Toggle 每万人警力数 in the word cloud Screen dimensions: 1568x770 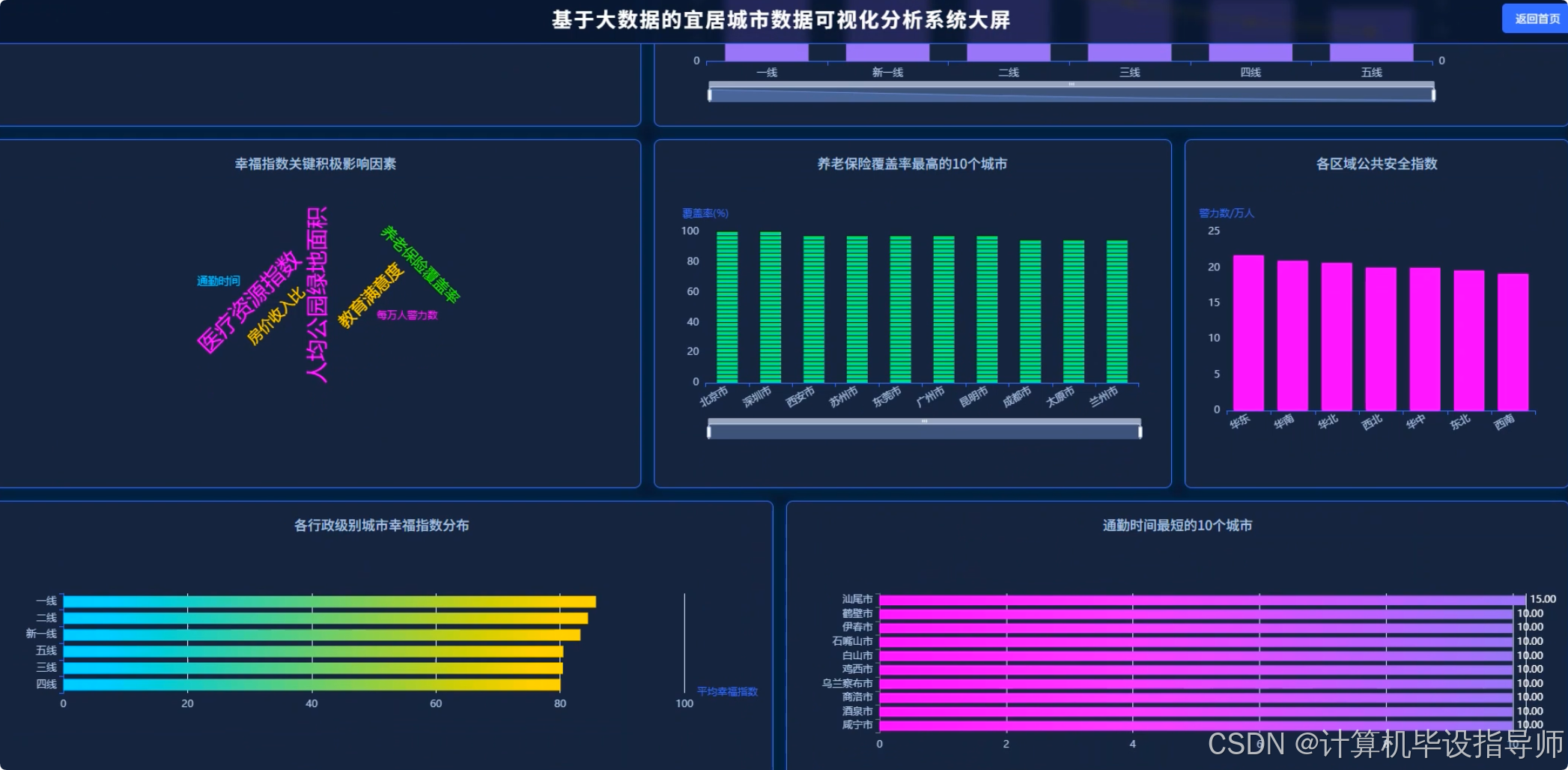[407, 316]
